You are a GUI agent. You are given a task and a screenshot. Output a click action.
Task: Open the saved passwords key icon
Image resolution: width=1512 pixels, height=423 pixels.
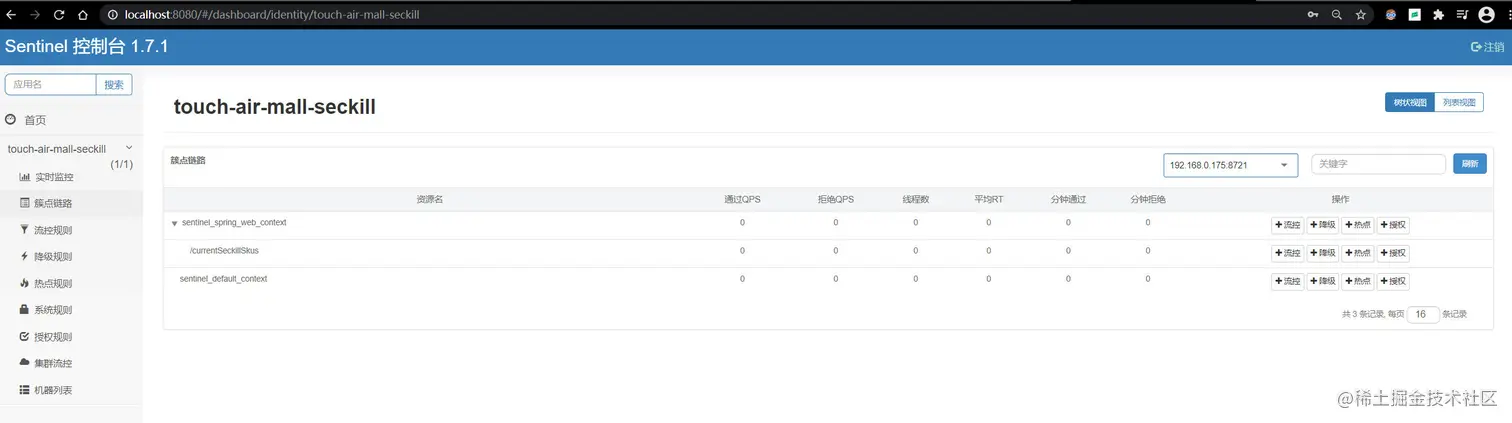1313,15
